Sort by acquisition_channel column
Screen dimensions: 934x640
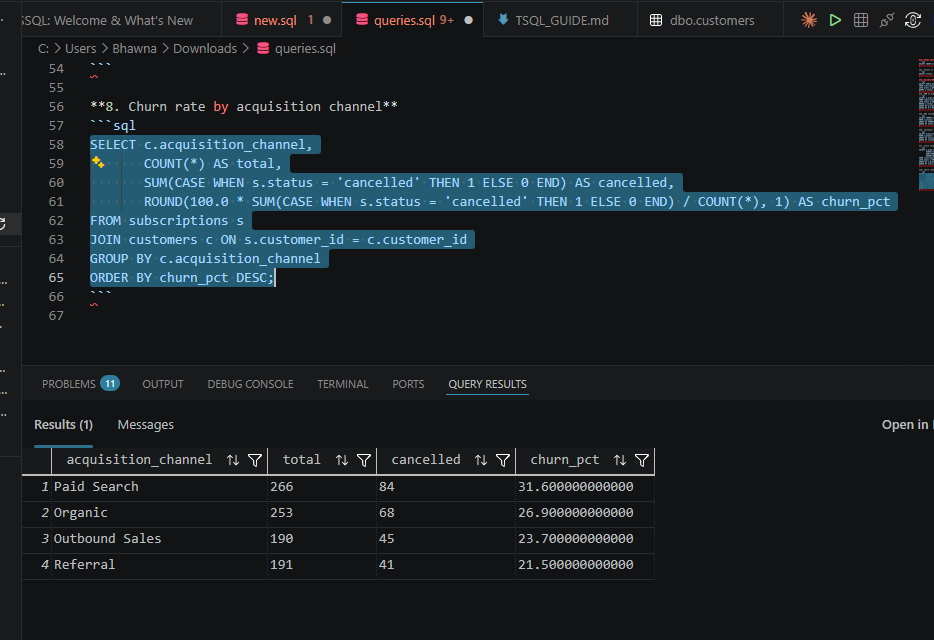point(233,460)
